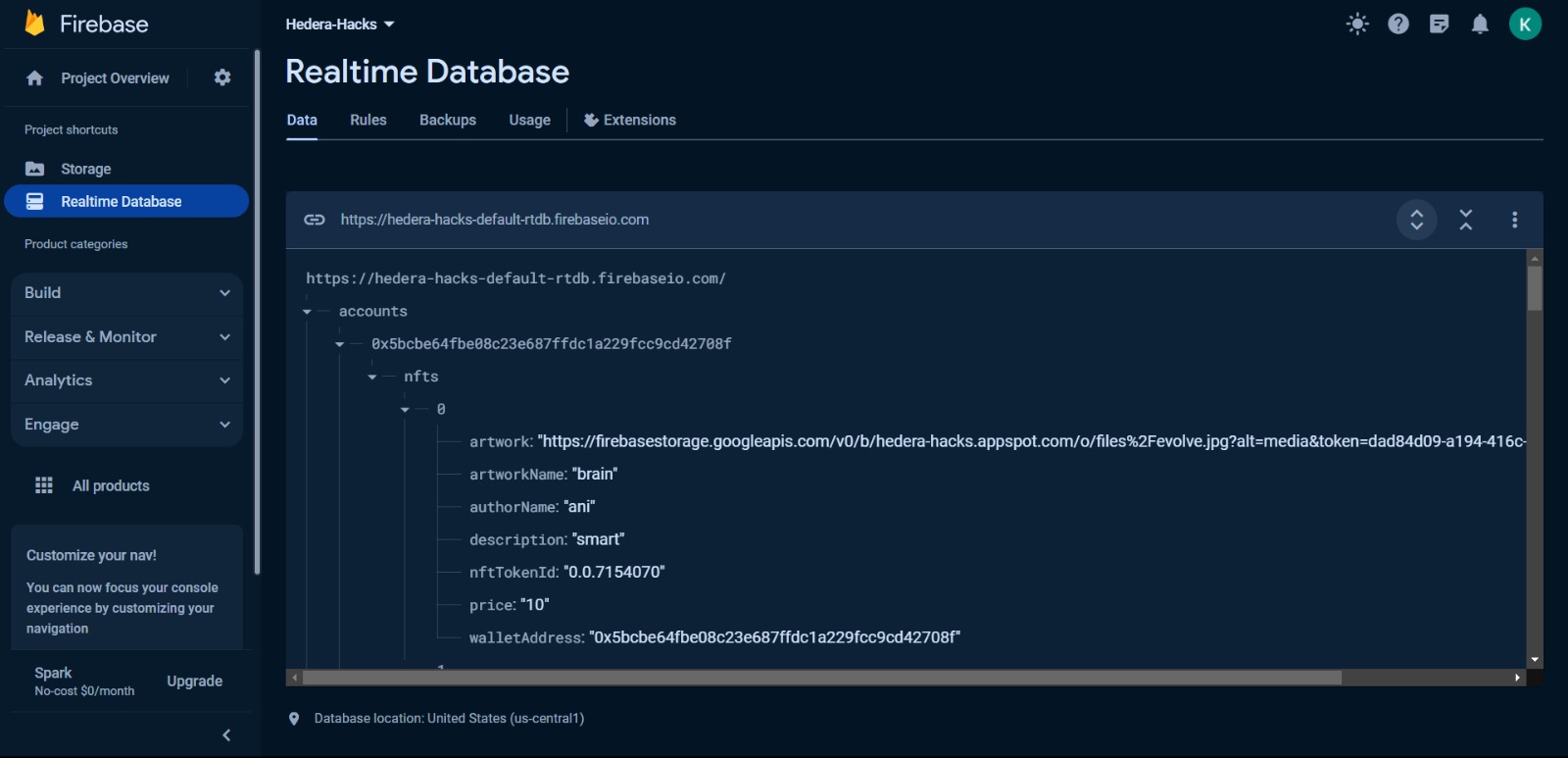Collapse the nft index 0 node
The image size is (1568, 758).
pos(405,409)
